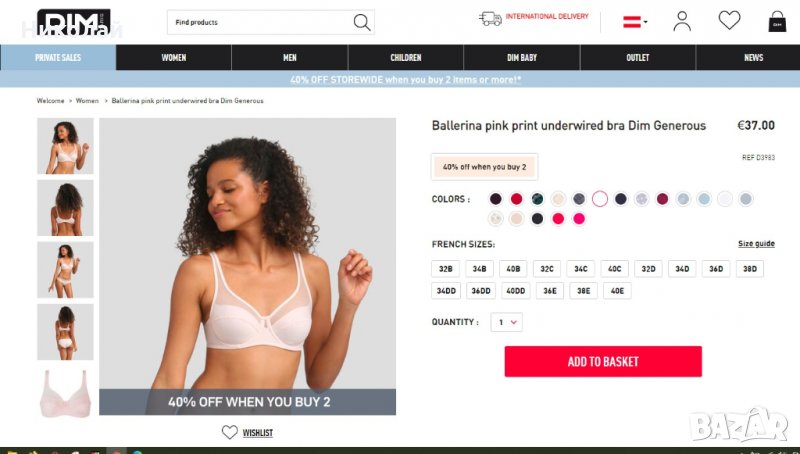The image size is (800, 454).
Task: Open the country flag dropdown
Action: pyautogui.click(x=635, y=22)
